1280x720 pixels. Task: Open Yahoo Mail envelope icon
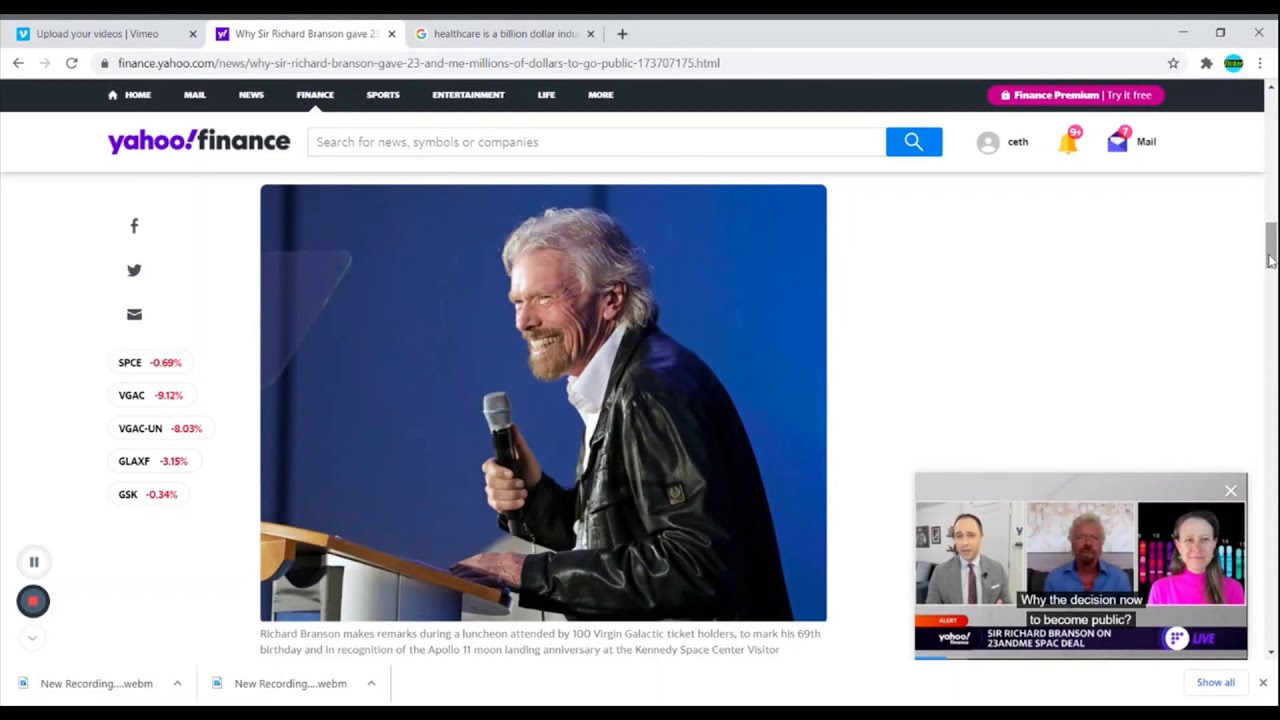pos(1117,142)
